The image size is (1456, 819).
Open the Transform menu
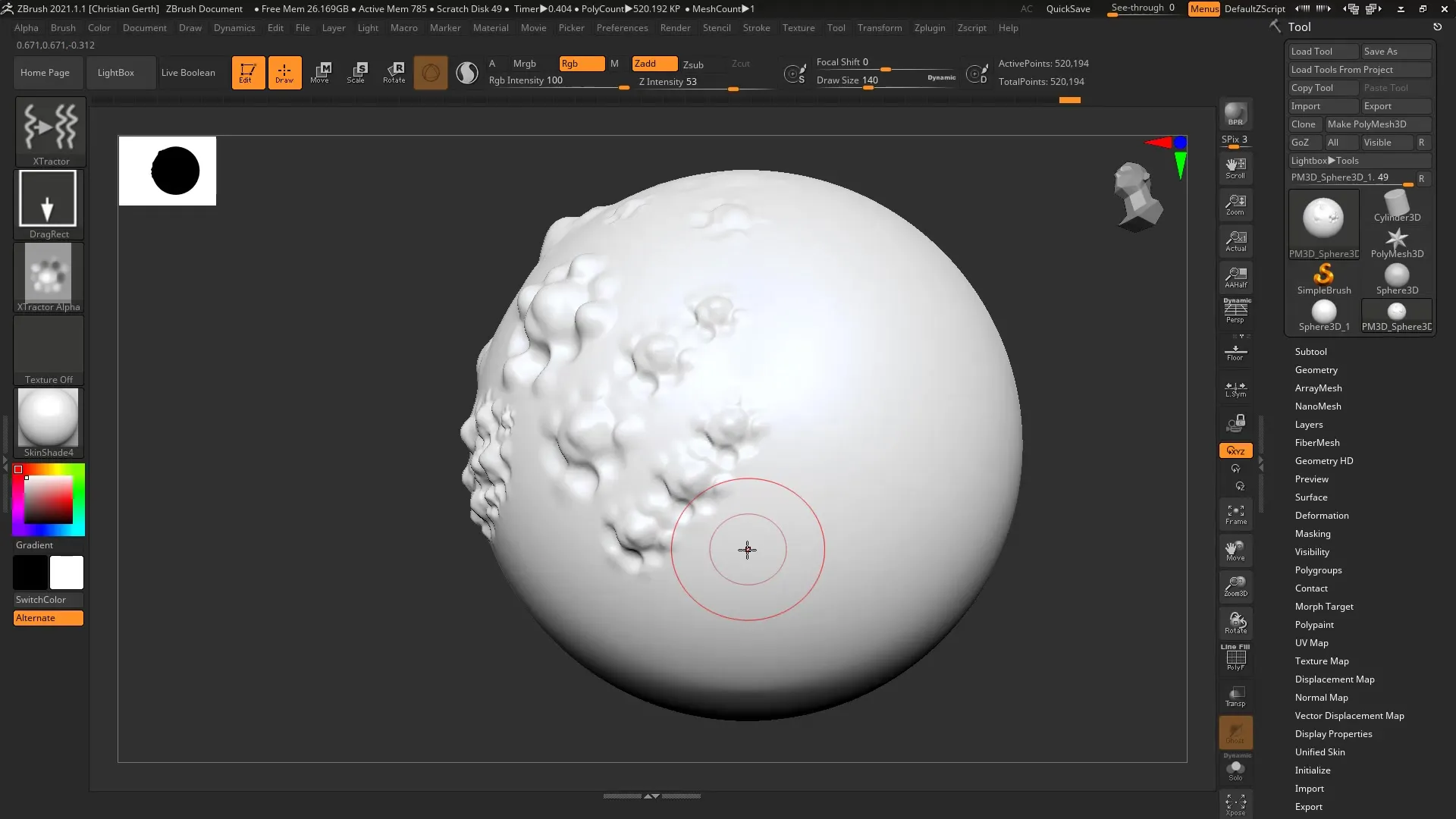[880, 28]
